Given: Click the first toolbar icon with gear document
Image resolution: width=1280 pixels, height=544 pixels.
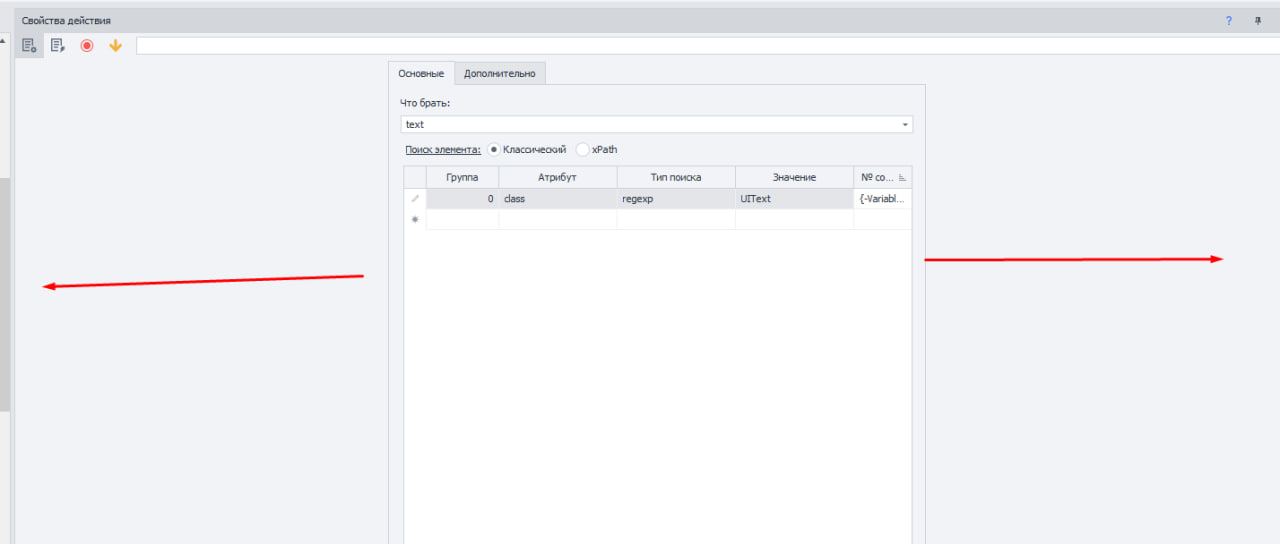Looking at the screenshot, I should 29,45.
